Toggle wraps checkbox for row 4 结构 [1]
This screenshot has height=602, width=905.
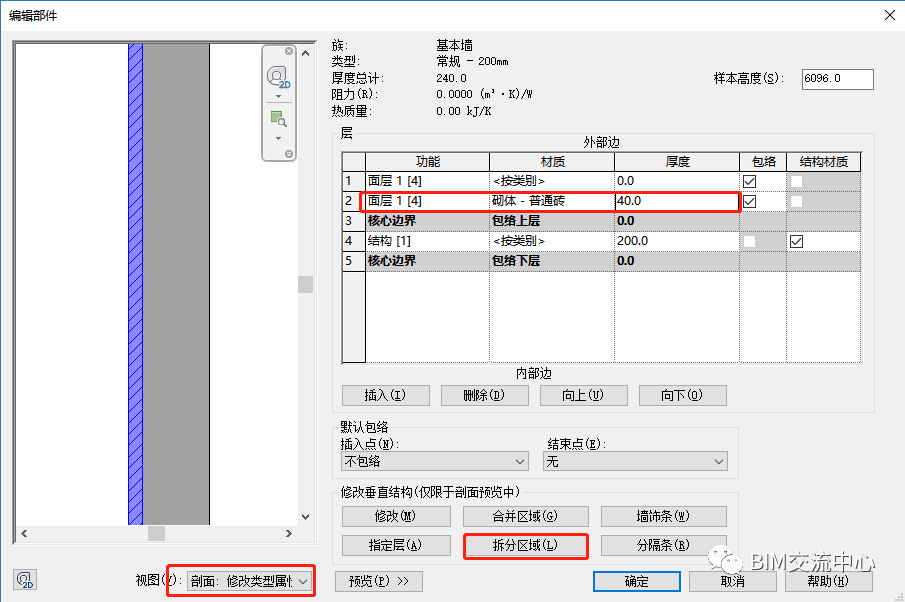750,241
